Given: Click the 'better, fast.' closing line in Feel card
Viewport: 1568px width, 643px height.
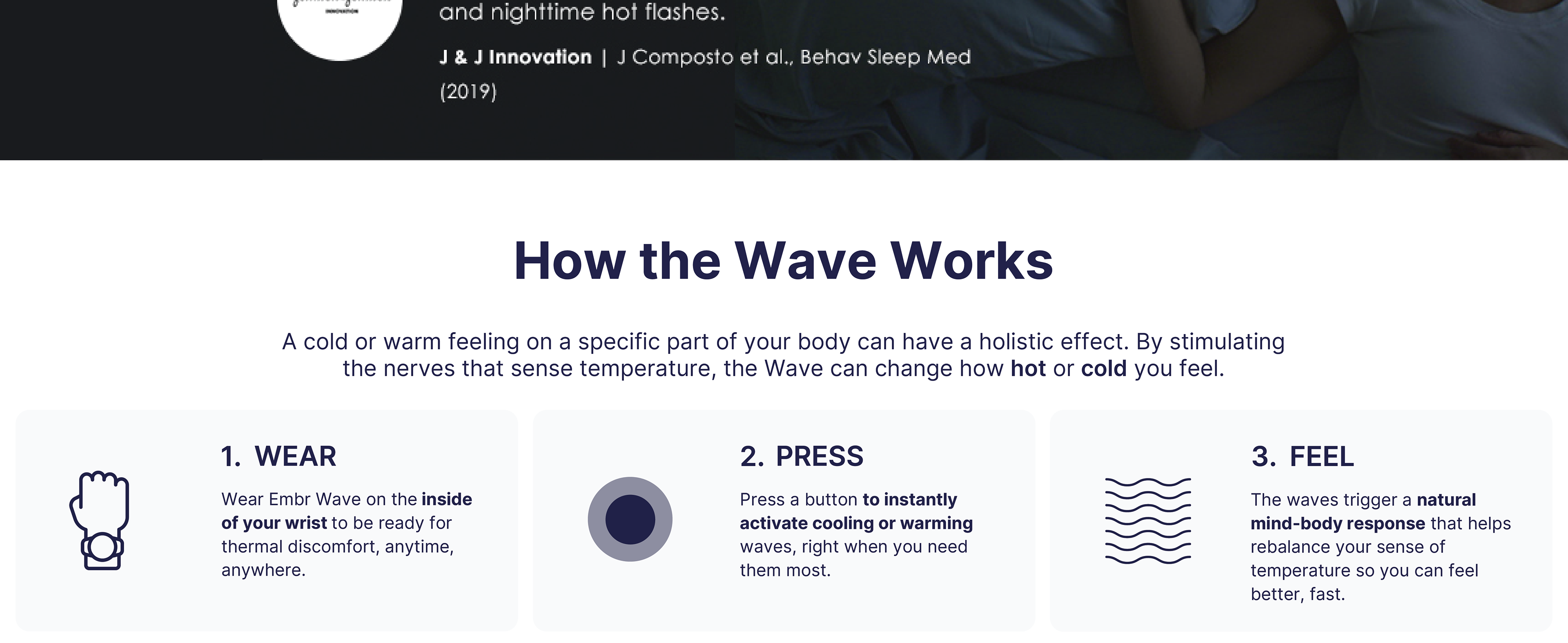Looking at the screenshot, I should coord(1298,594).
